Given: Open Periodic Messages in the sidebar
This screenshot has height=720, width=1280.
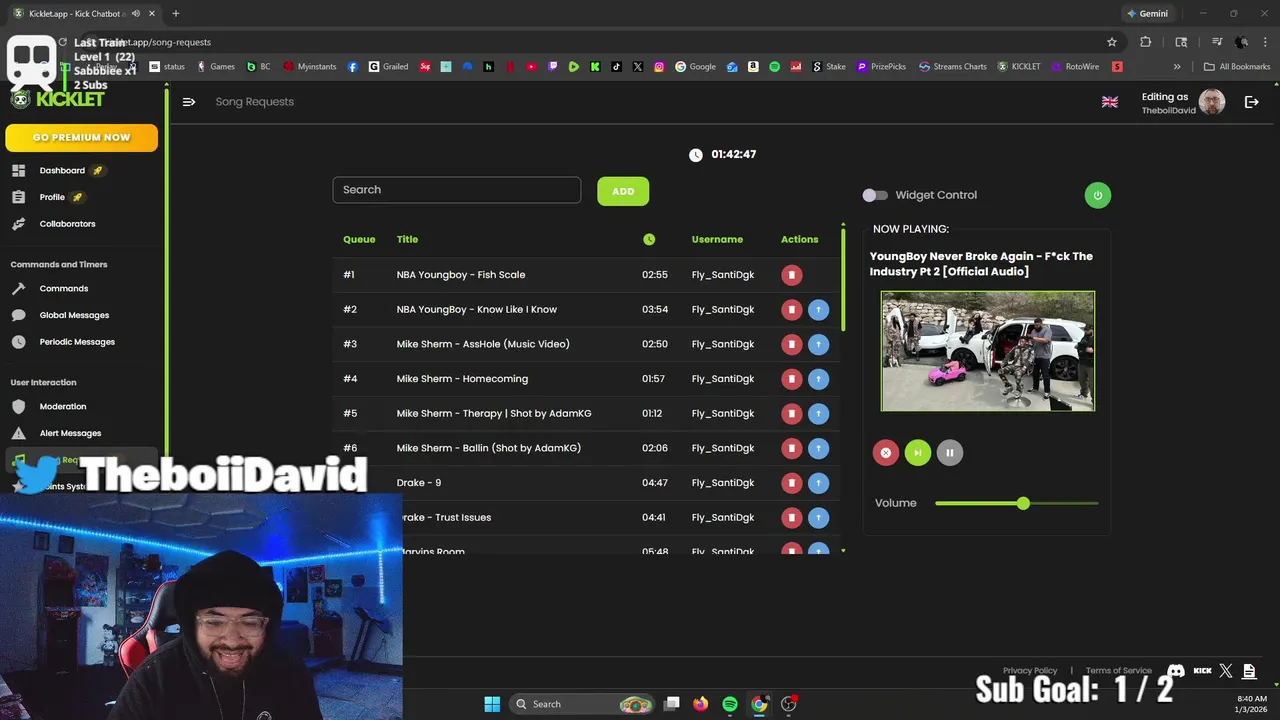Looking at the screenshot, I should 77,342.
